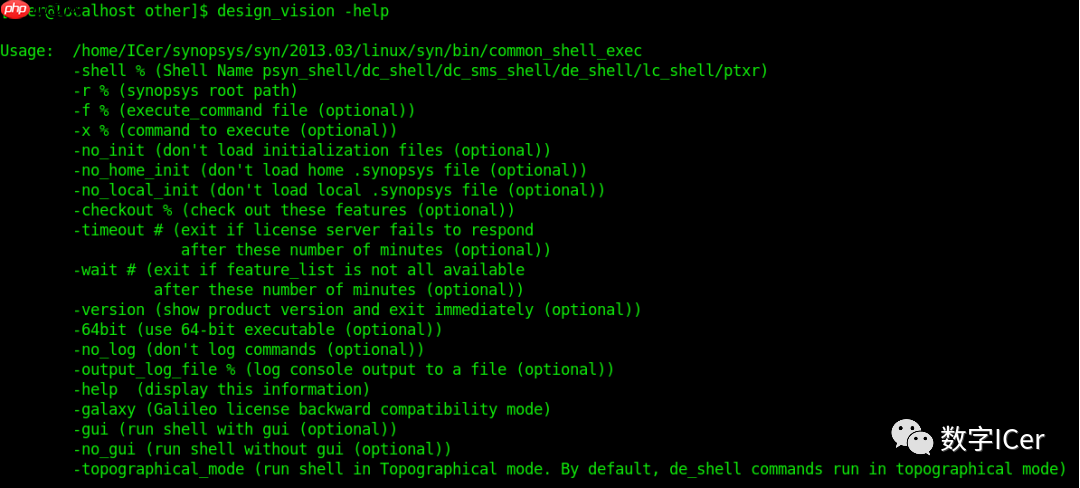Viewport: 1080px width, 488px height.
Task: Click the common_shell_exec usage path
Action: point(357,50)
